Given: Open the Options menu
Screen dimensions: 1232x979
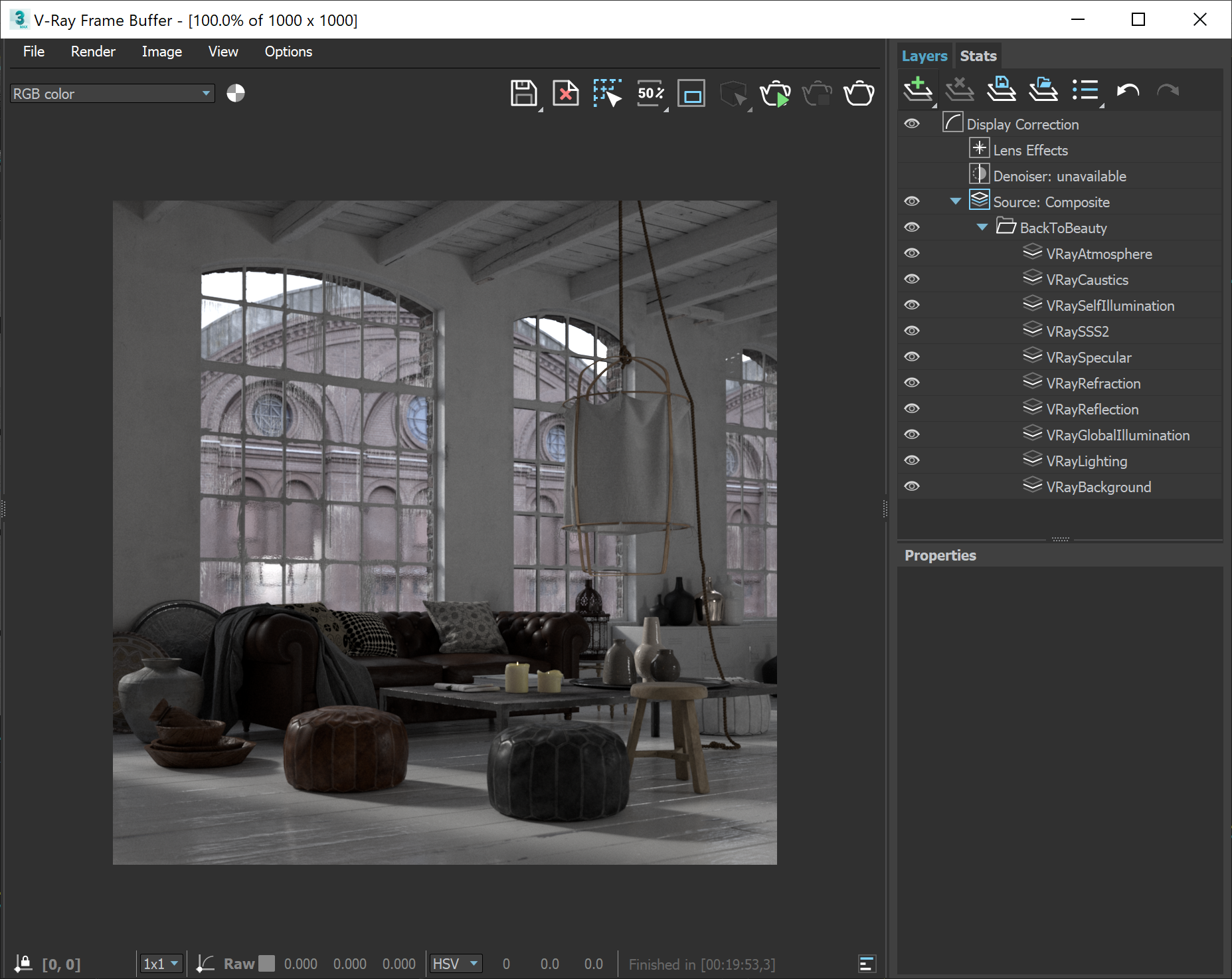Looking at the screenshot, I should (288, 51).
